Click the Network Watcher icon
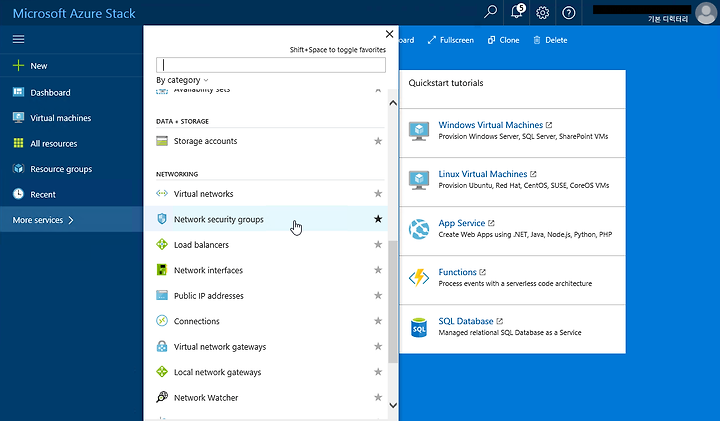 (162, 397)
